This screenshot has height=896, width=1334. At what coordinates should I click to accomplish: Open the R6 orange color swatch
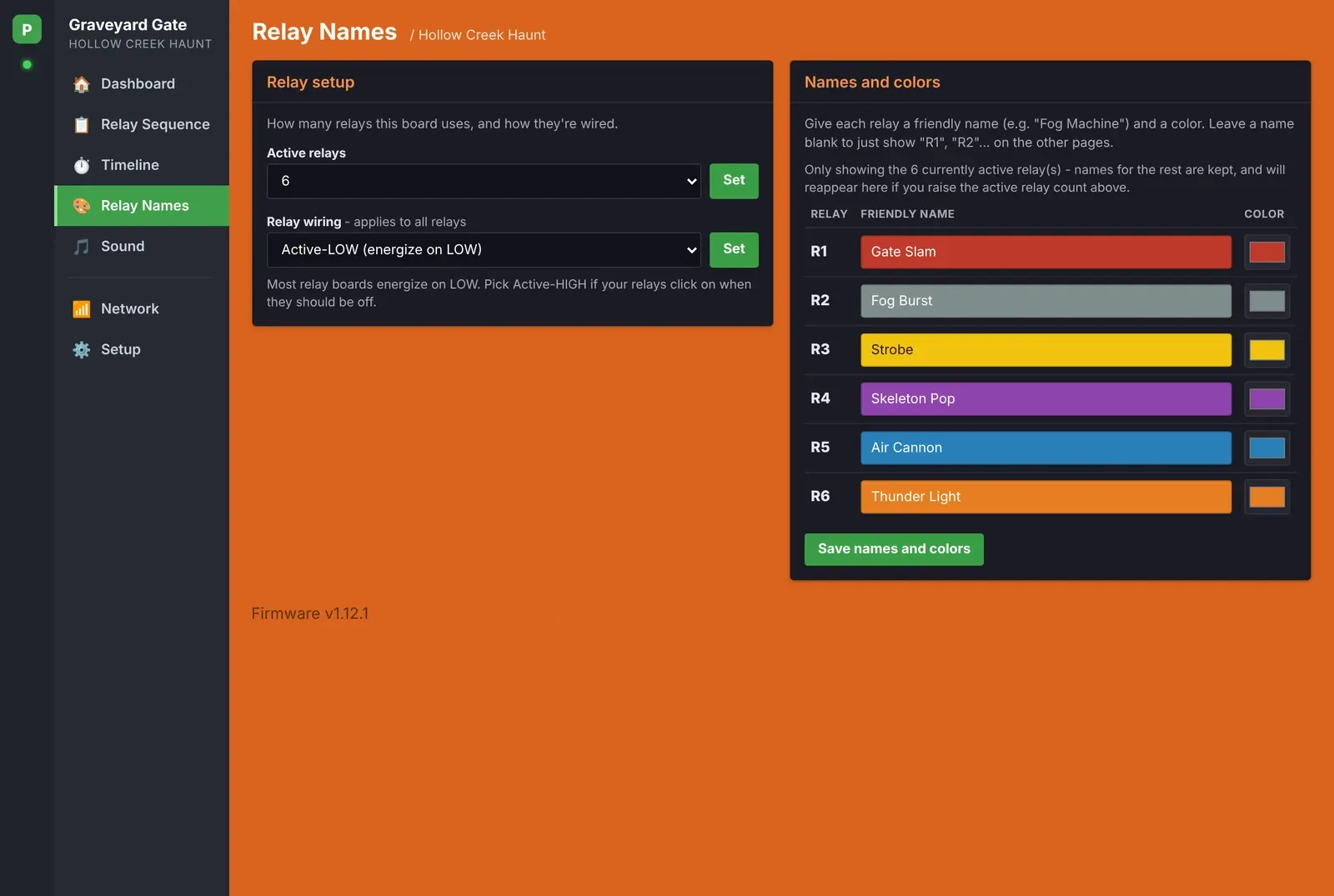click(x=1266, y=497)
